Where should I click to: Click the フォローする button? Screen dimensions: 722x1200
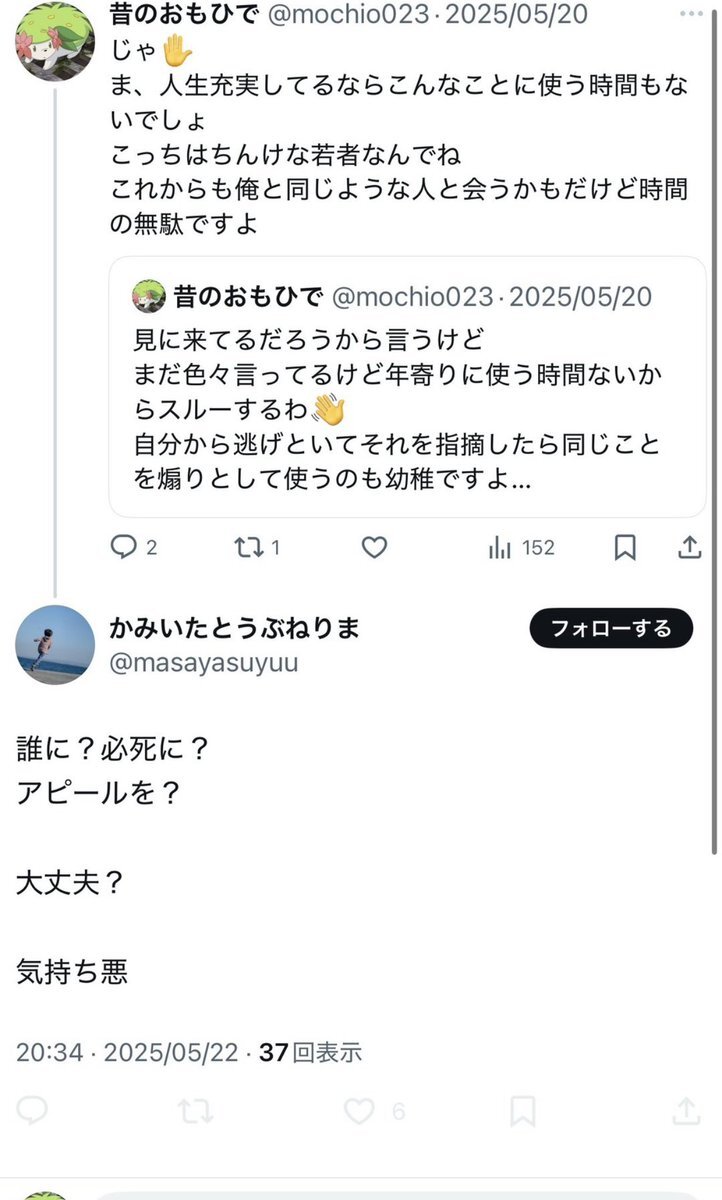(x=611, y=628)
